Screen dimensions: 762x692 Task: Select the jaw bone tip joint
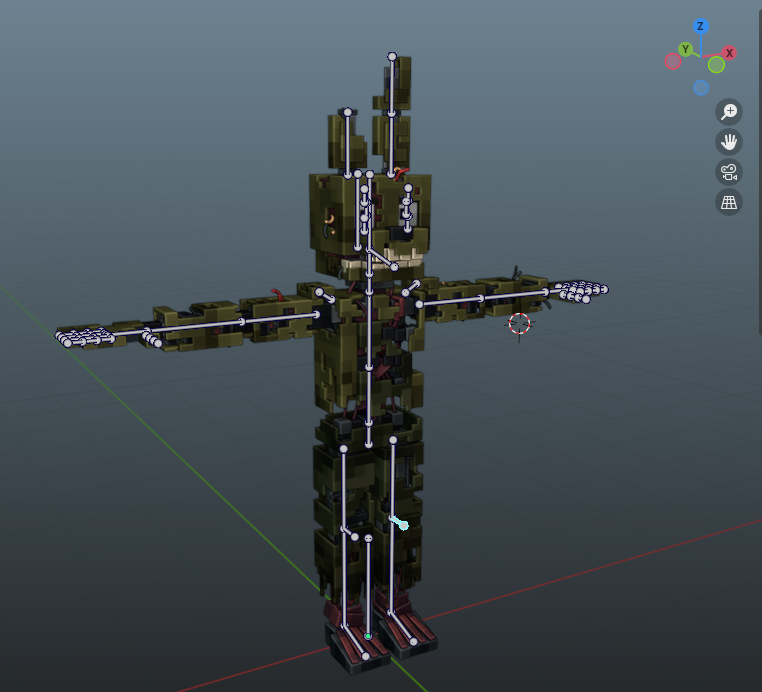click(x=394, y=267)
